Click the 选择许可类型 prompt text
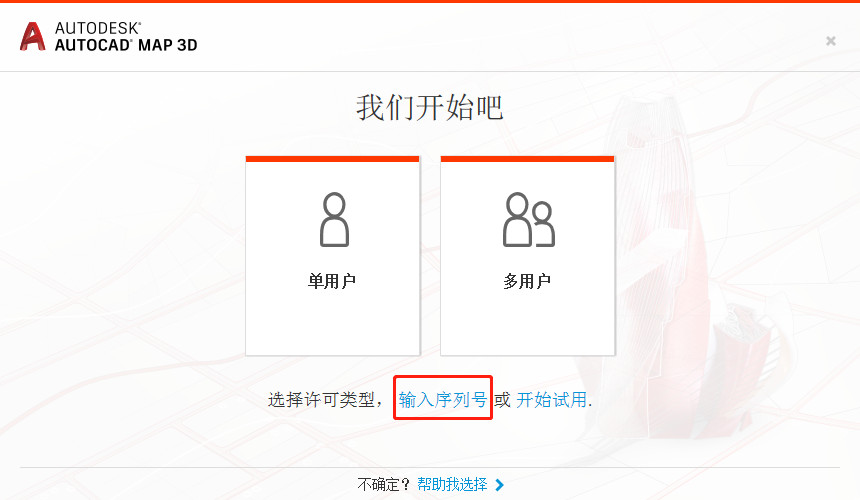The width and height of the screenshot is (860, 500). (321, 400)
